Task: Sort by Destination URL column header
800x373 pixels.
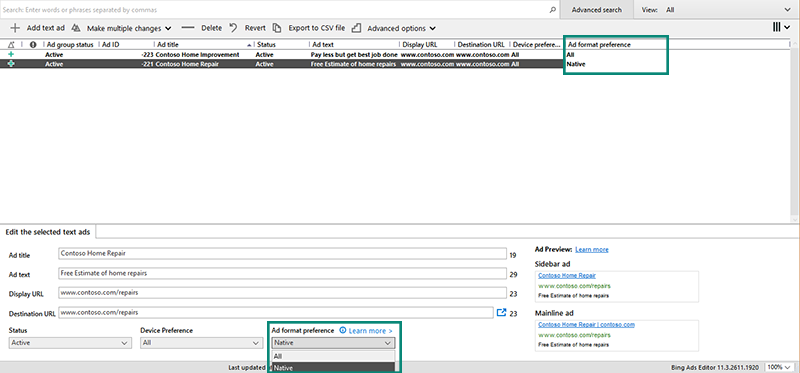Action: 481,45
